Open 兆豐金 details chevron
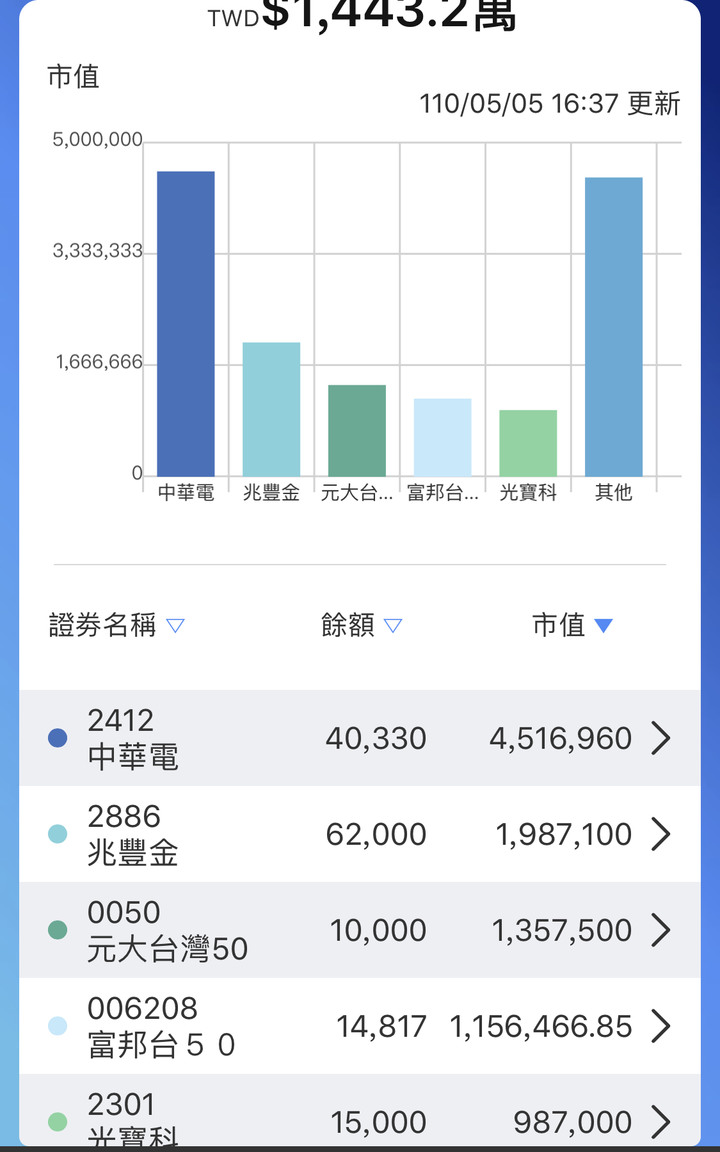Screen dimensions: 720x1152 tap(661, 834)
